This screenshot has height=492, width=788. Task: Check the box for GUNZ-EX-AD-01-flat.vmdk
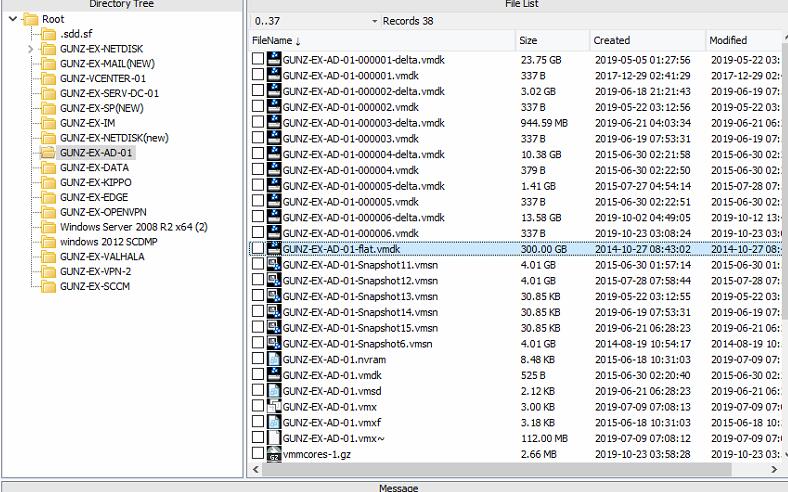click(x=258, y=249)
